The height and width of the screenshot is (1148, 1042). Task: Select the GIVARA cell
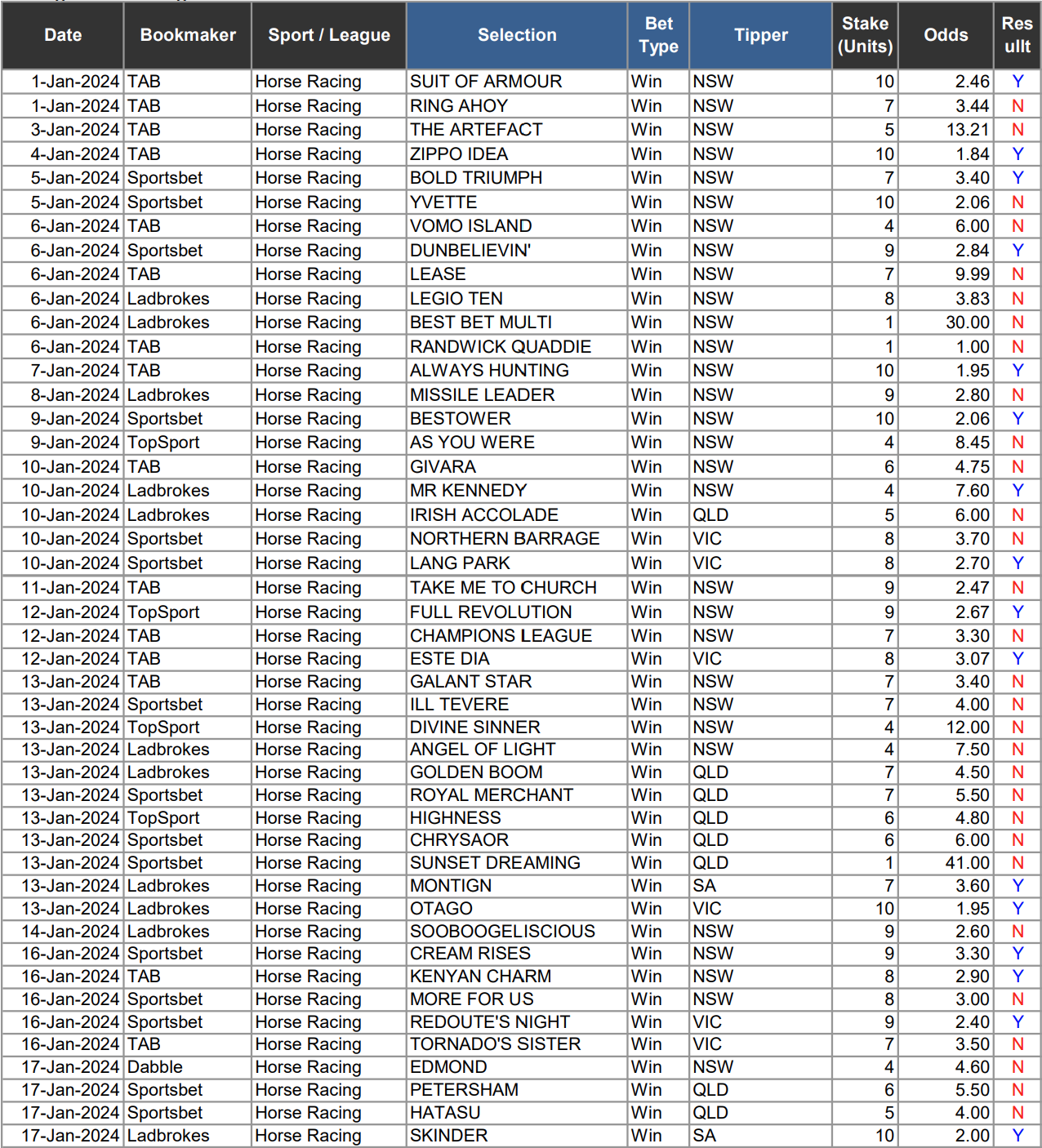tap(517, 467)
